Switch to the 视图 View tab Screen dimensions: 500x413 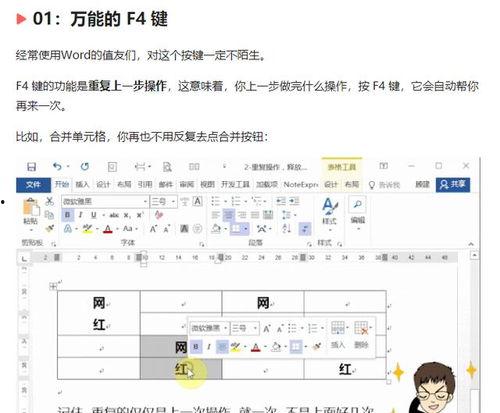pyautogui.click(x=207, y=184)
